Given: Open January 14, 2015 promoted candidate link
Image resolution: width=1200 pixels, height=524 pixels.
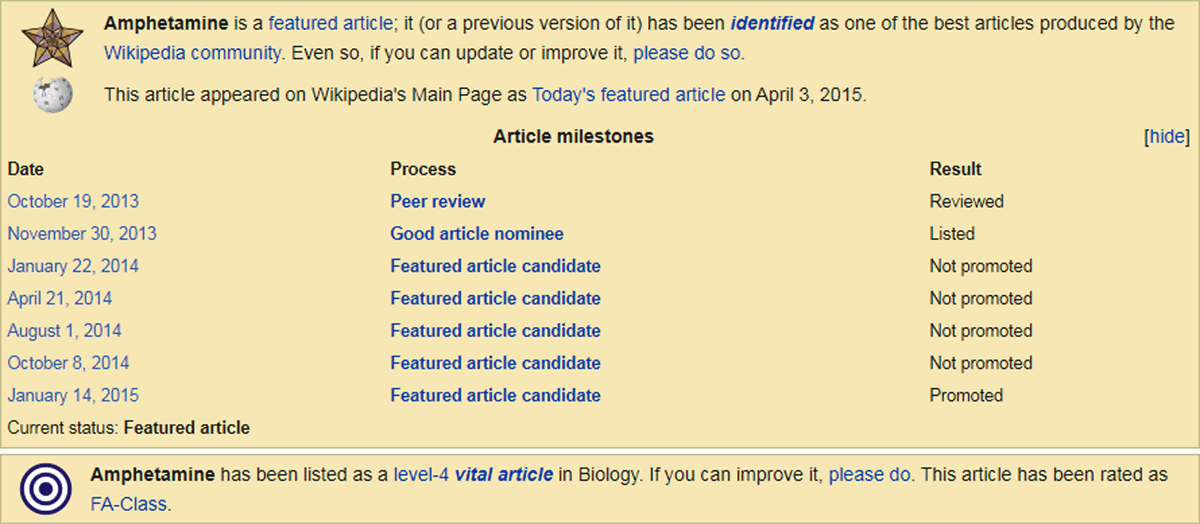Looking at the screenshot, I should 495,395.
